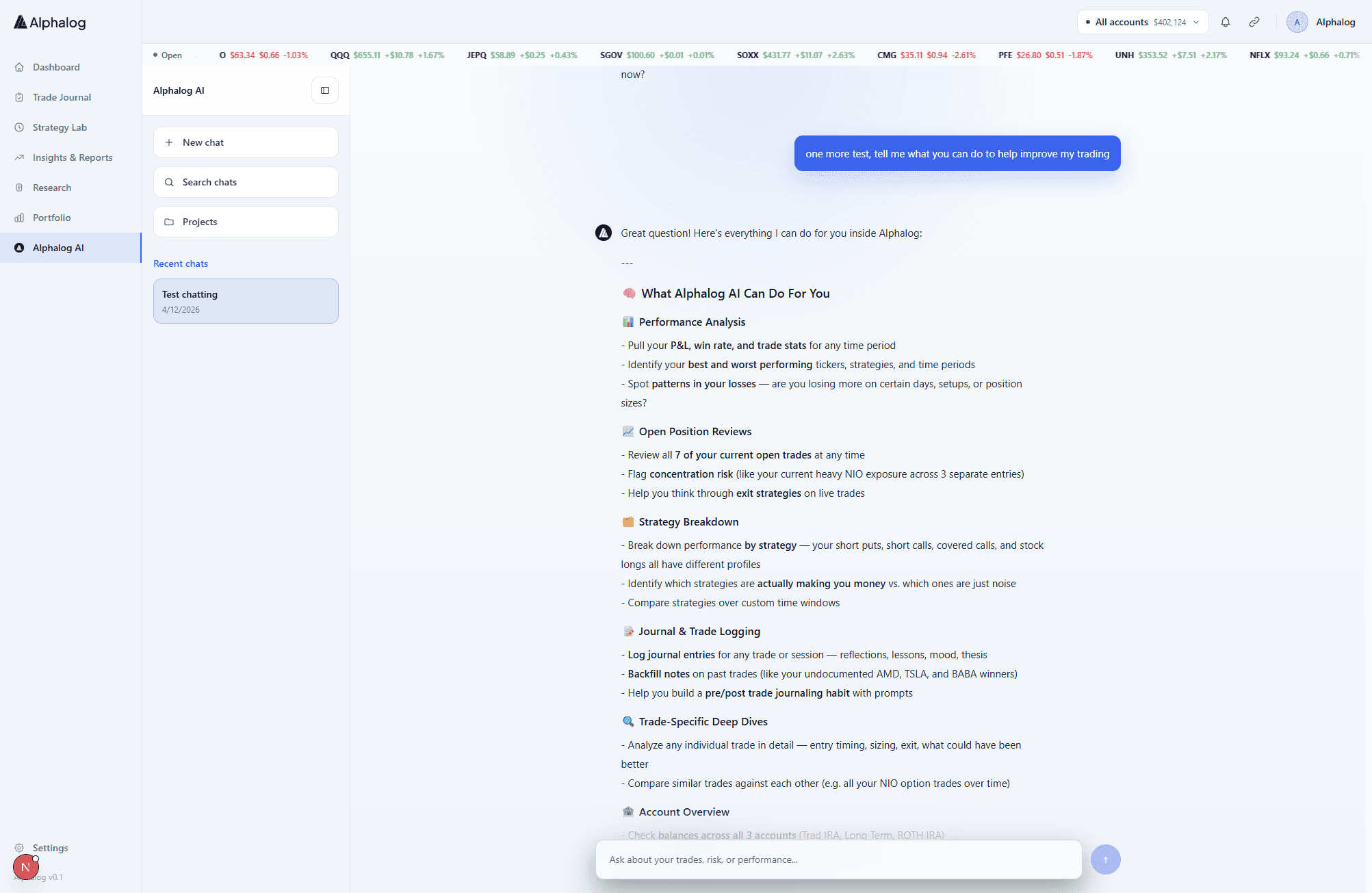Click the user message about improving trading

point(957,153)
